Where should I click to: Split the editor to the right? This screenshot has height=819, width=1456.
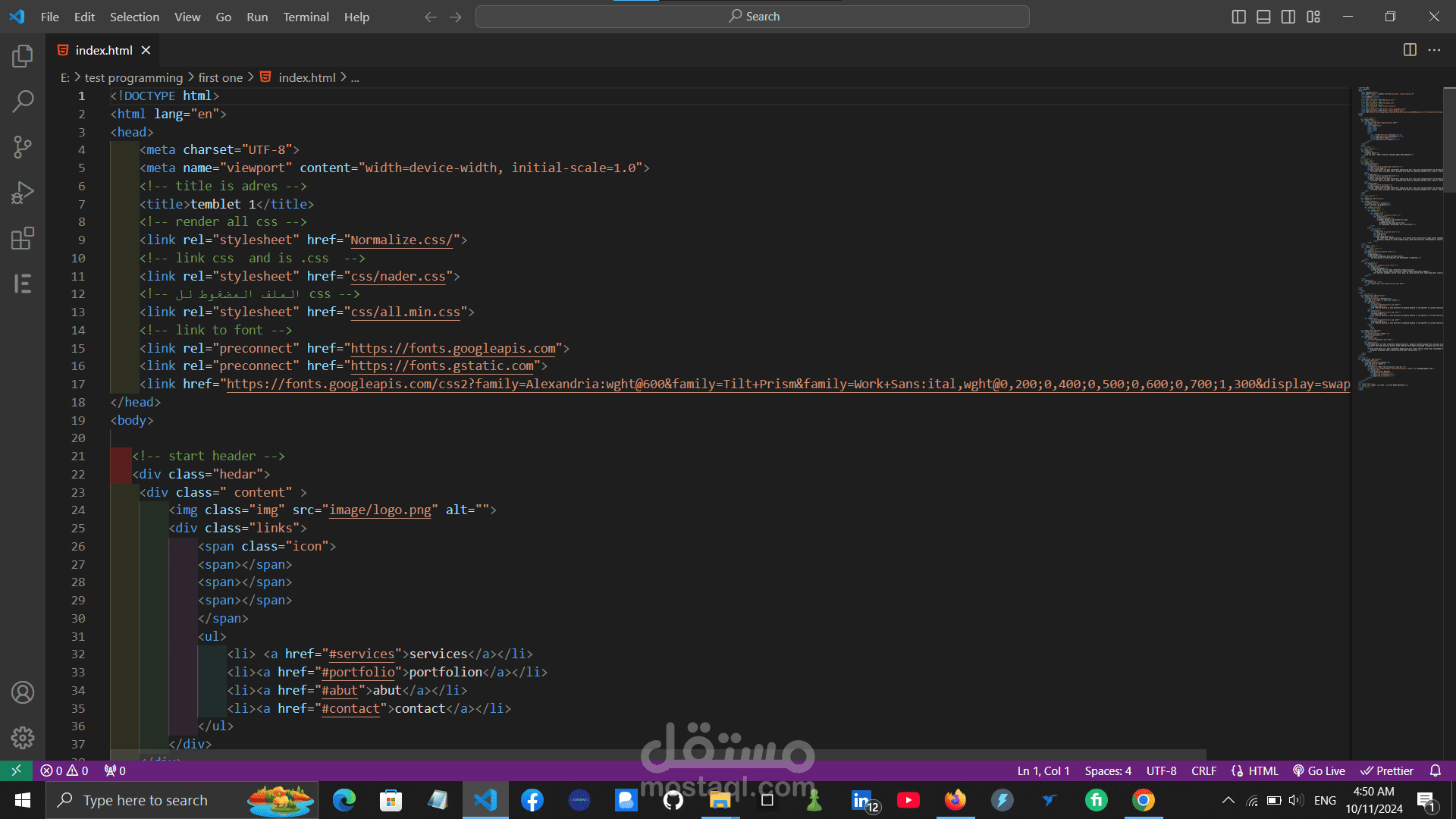1410,50
